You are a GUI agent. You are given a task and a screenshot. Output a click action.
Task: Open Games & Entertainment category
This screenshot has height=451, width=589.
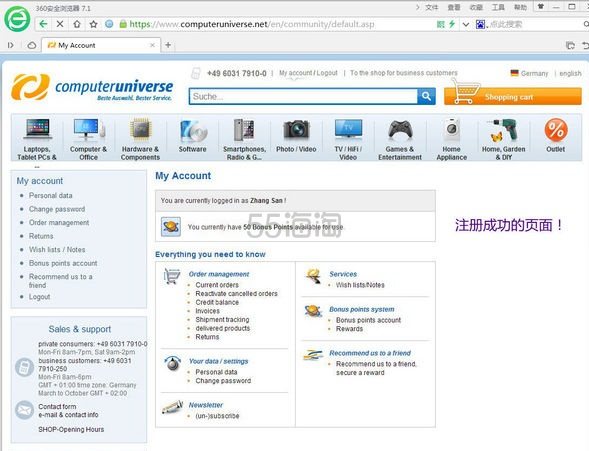(400, 139)
